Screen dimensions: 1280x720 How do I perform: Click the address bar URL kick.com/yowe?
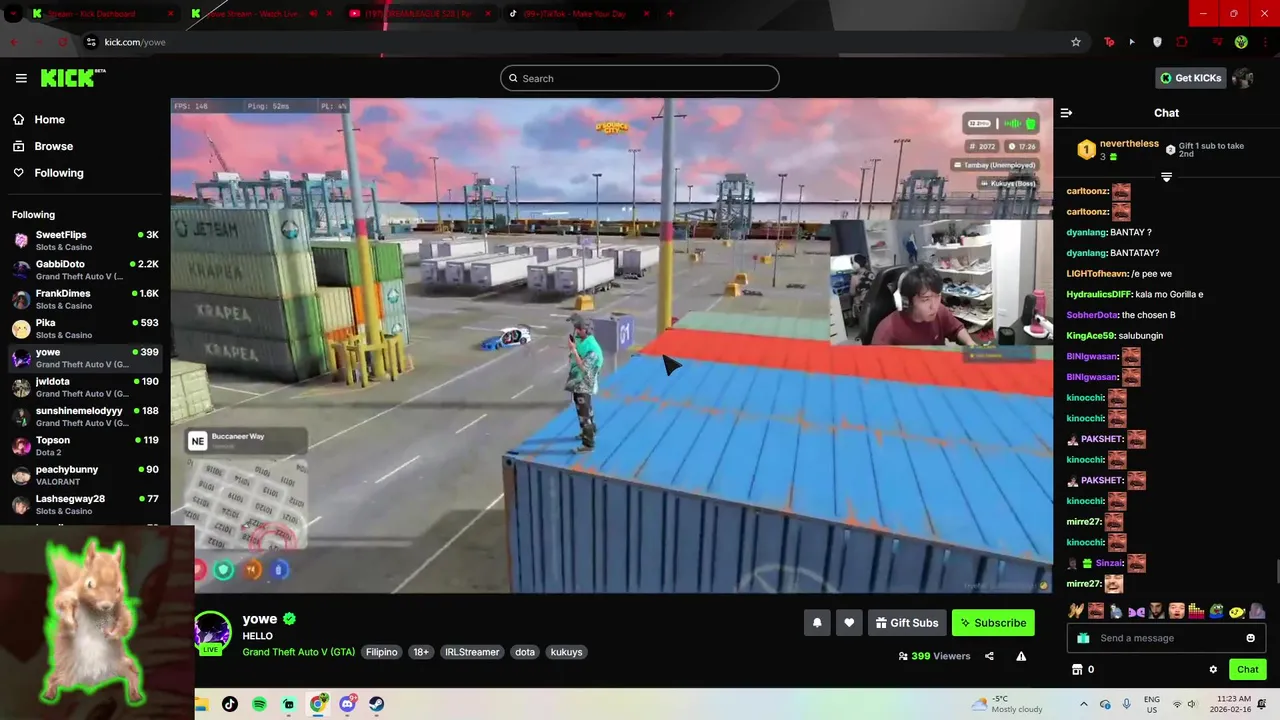135,42
